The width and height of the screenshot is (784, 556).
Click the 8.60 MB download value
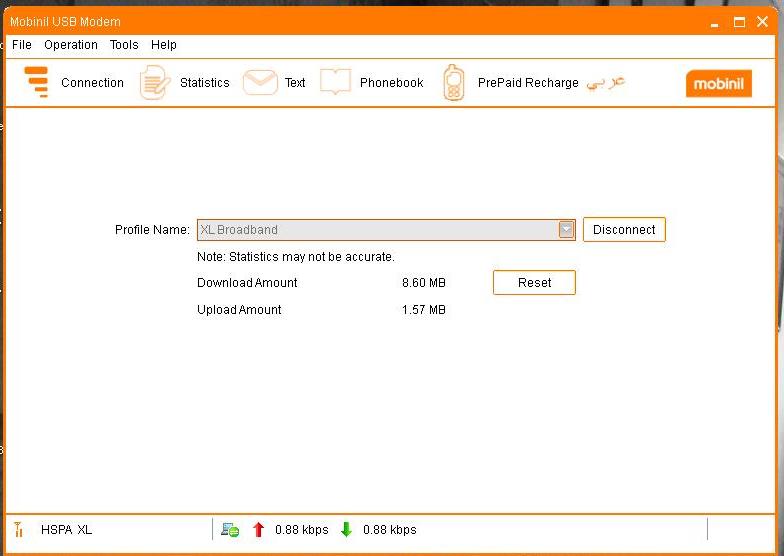click(424, 282)
